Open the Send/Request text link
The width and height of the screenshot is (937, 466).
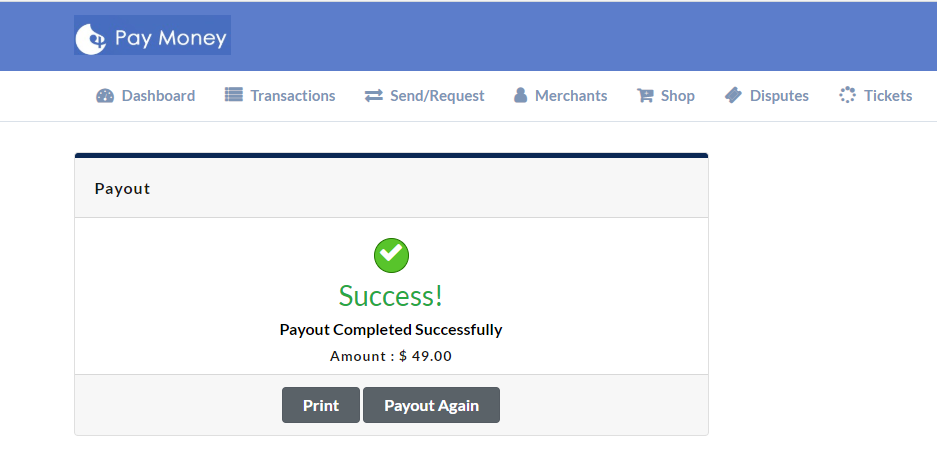click(x=437, y=96)
